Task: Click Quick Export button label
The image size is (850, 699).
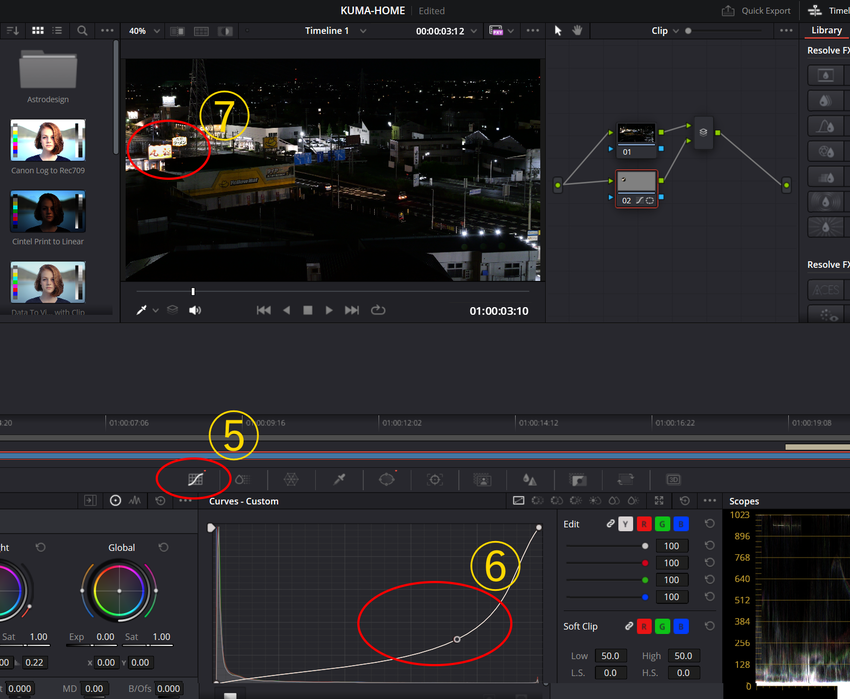Action: pyautogui.click(x=765, y=10)
